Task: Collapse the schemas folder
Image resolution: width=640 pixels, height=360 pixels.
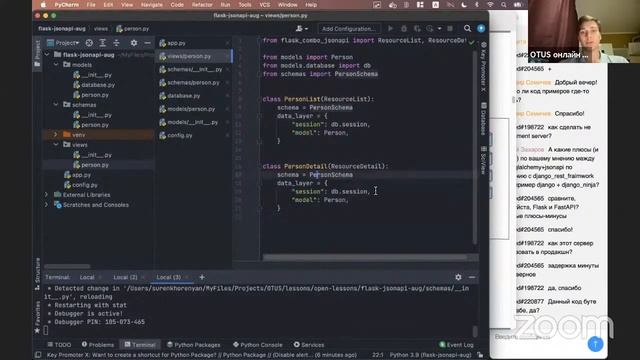Action: [x=56, y=104]
